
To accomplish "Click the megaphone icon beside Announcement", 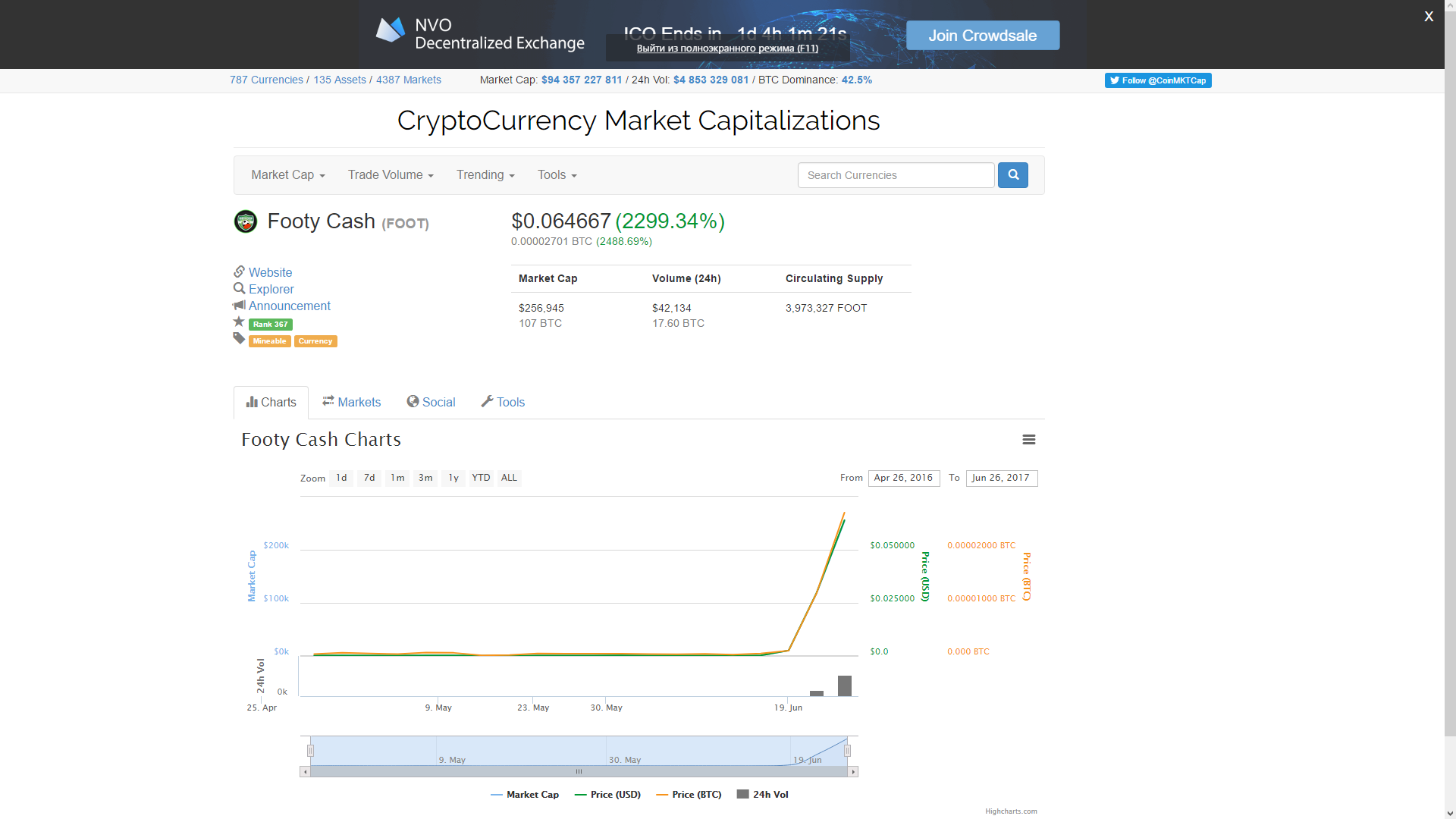I will coord(239,305).
